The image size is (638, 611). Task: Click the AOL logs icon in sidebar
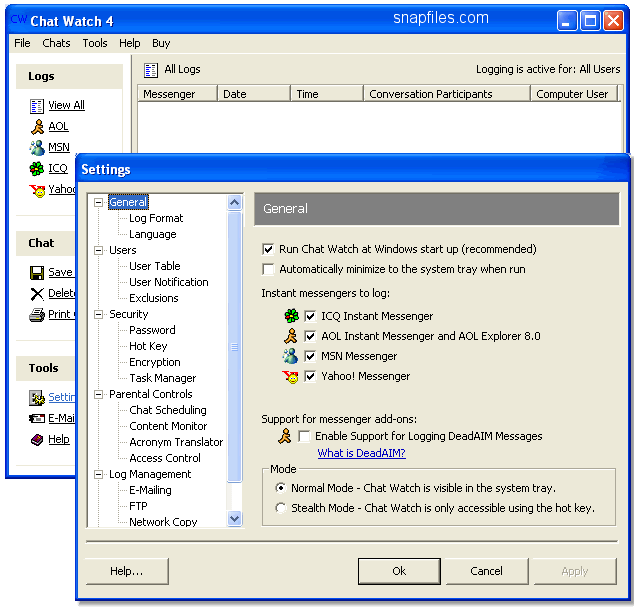tap(37, 127)
